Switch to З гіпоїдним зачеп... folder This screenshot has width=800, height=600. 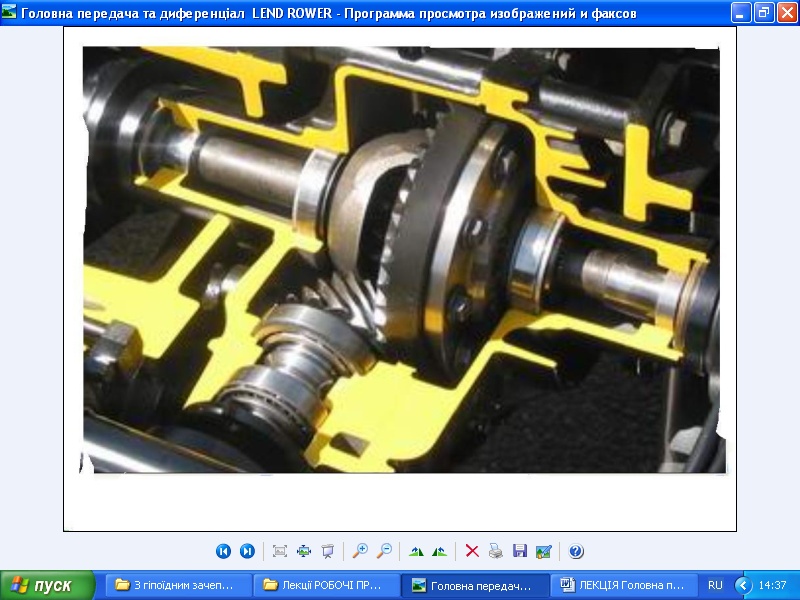[179, 585]
